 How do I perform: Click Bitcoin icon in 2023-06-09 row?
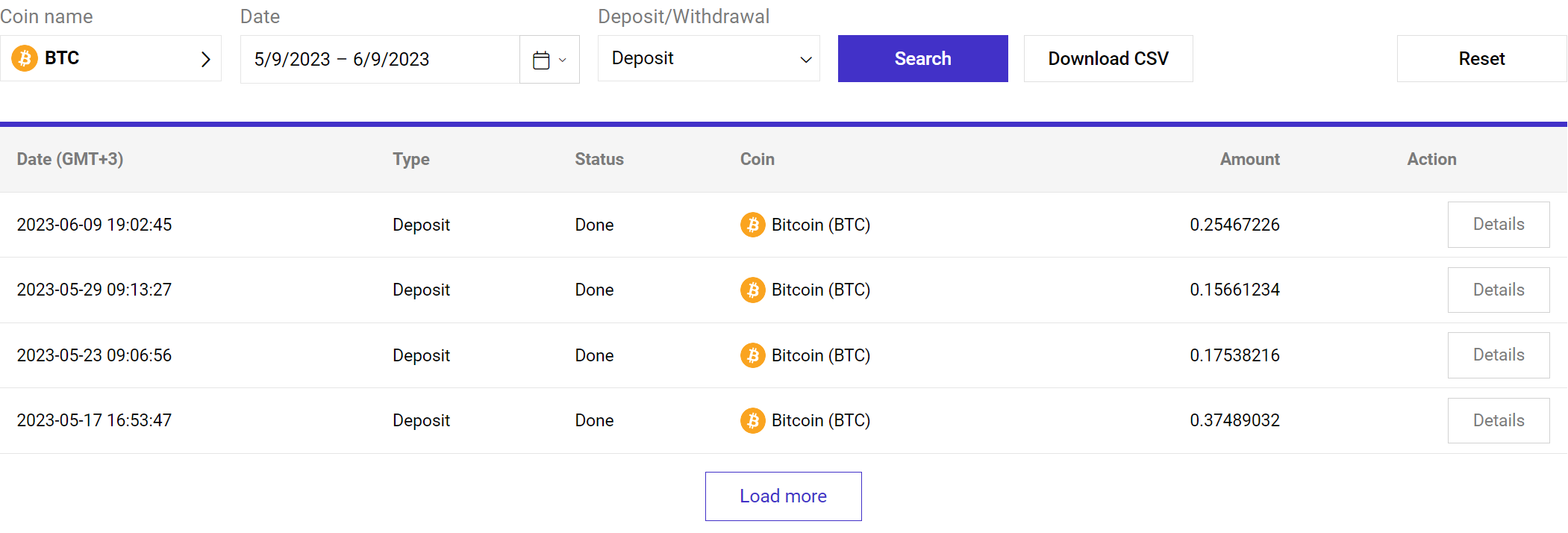[x=752, y=225]
